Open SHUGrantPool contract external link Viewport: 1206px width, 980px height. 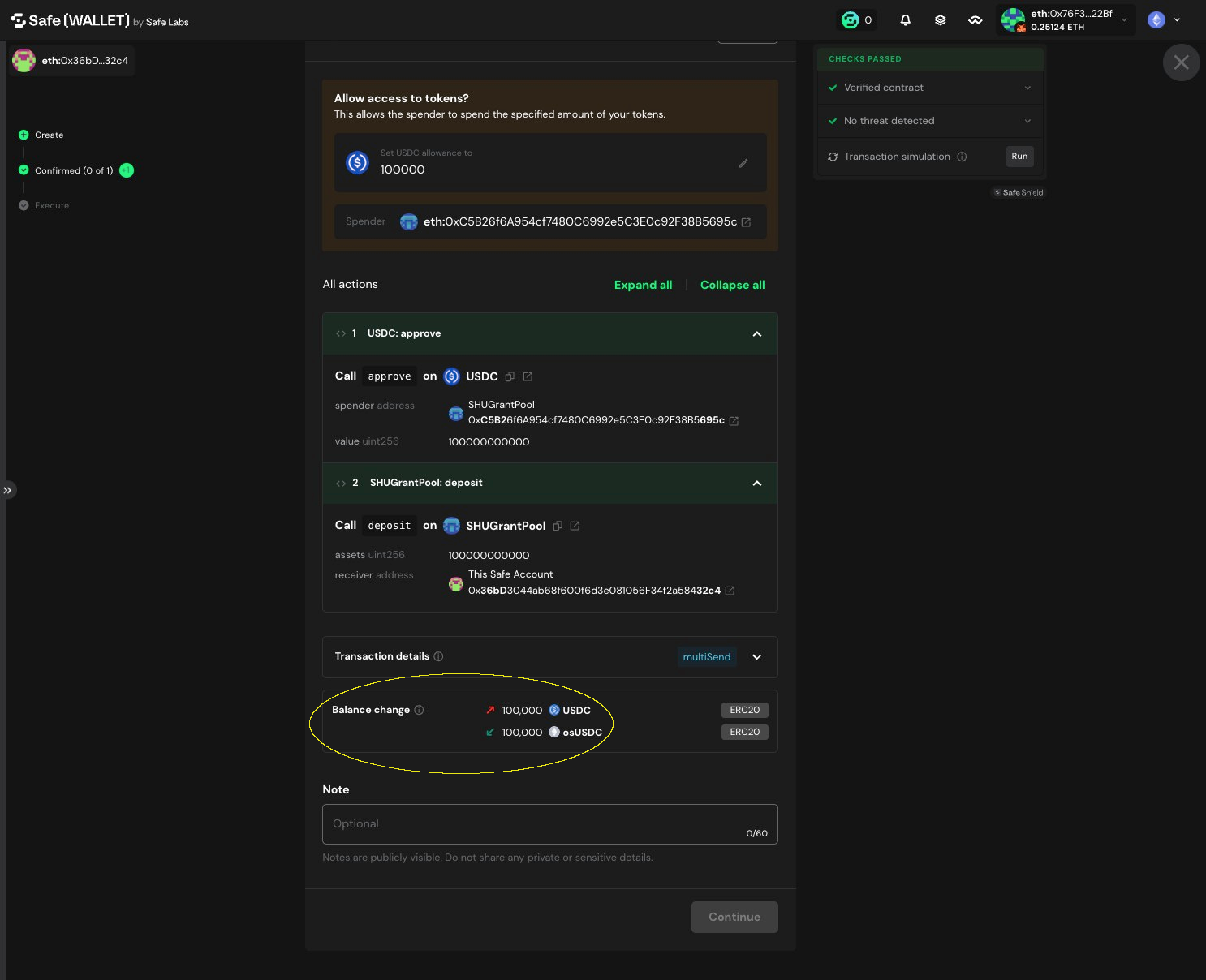[x=575, y=526]
